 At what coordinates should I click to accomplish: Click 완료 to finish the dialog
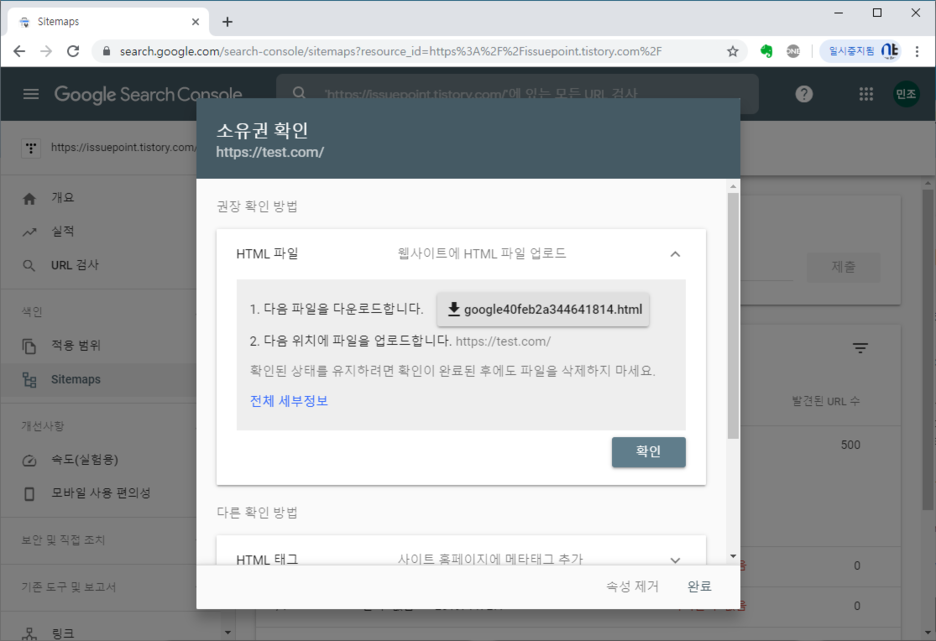pyautogui.click(x=699, y=587)
